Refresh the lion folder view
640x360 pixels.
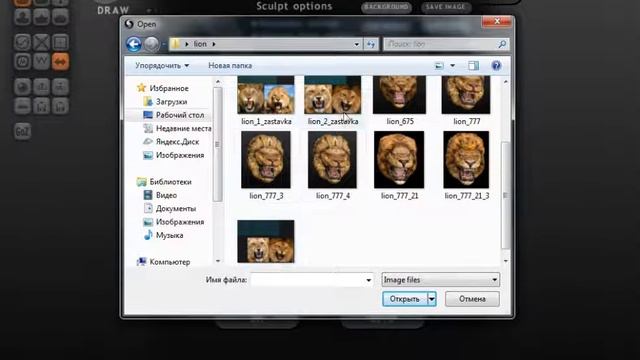(371, 44)
